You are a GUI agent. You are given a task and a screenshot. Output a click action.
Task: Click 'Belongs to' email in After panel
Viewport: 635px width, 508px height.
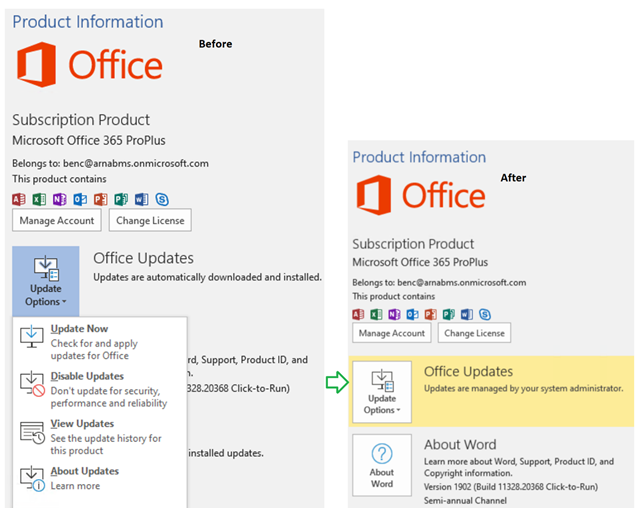pos(439,282)
